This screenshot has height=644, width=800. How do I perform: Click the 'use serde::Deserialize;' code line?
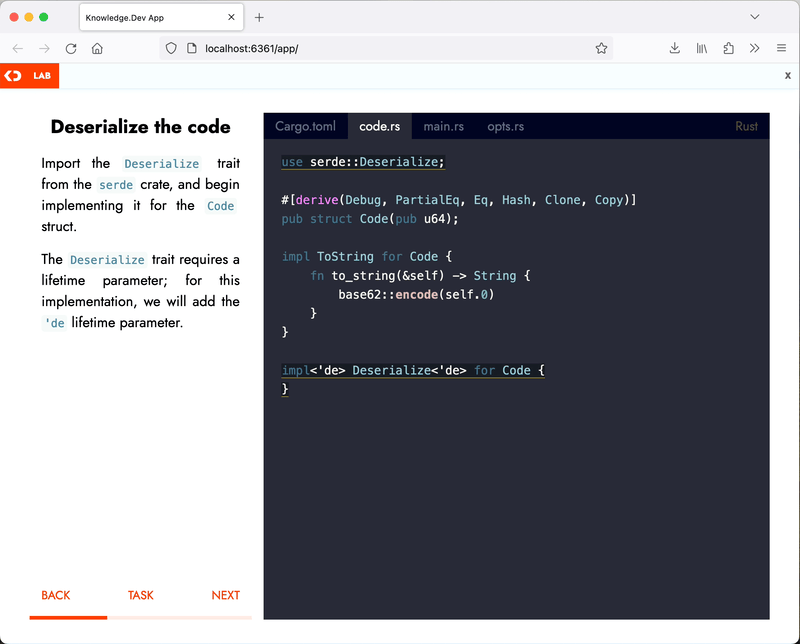[x=363, y=162]
